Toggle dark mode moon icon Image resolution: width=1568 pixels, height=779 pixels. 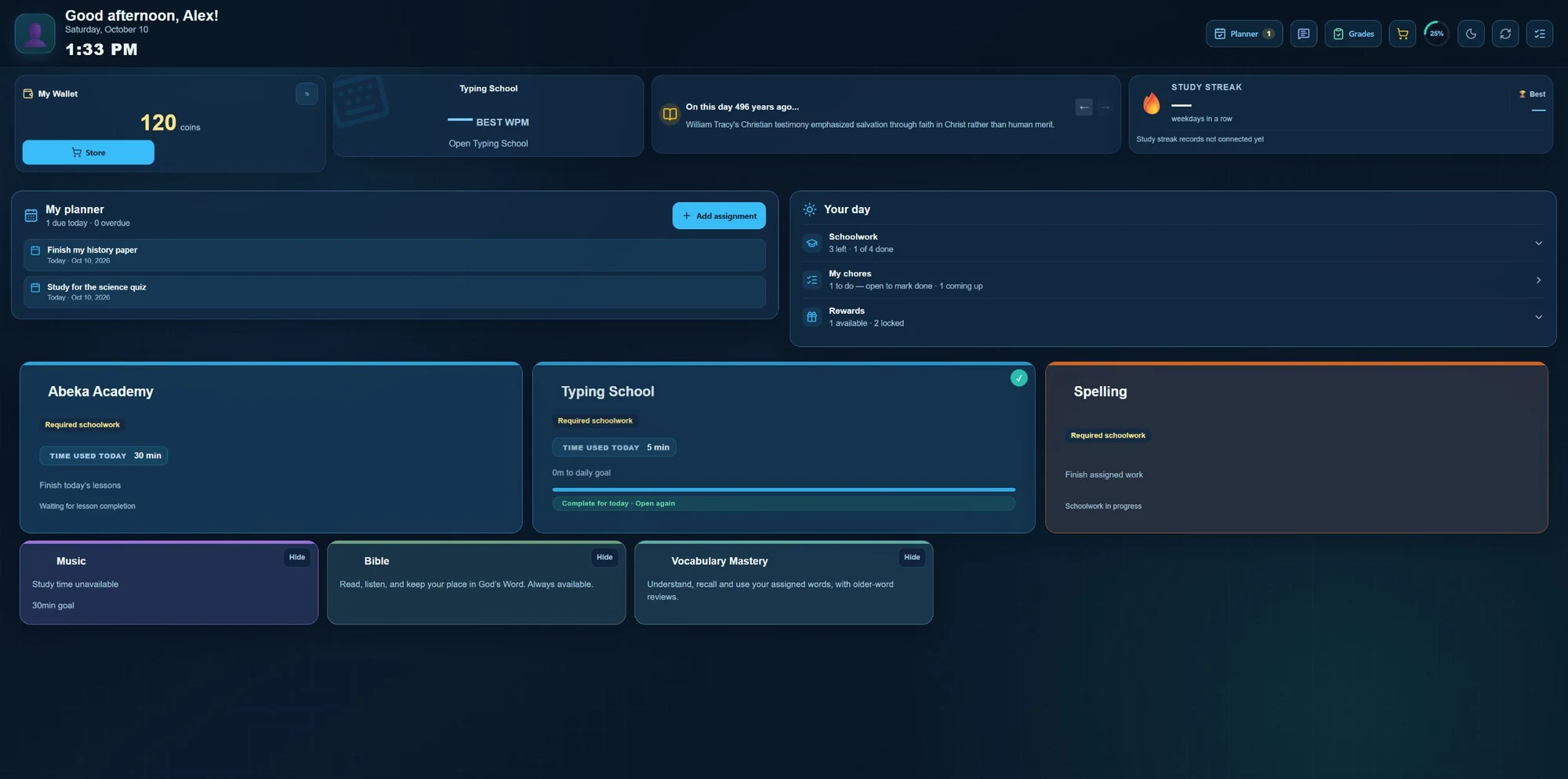(x=1471, y=34)
